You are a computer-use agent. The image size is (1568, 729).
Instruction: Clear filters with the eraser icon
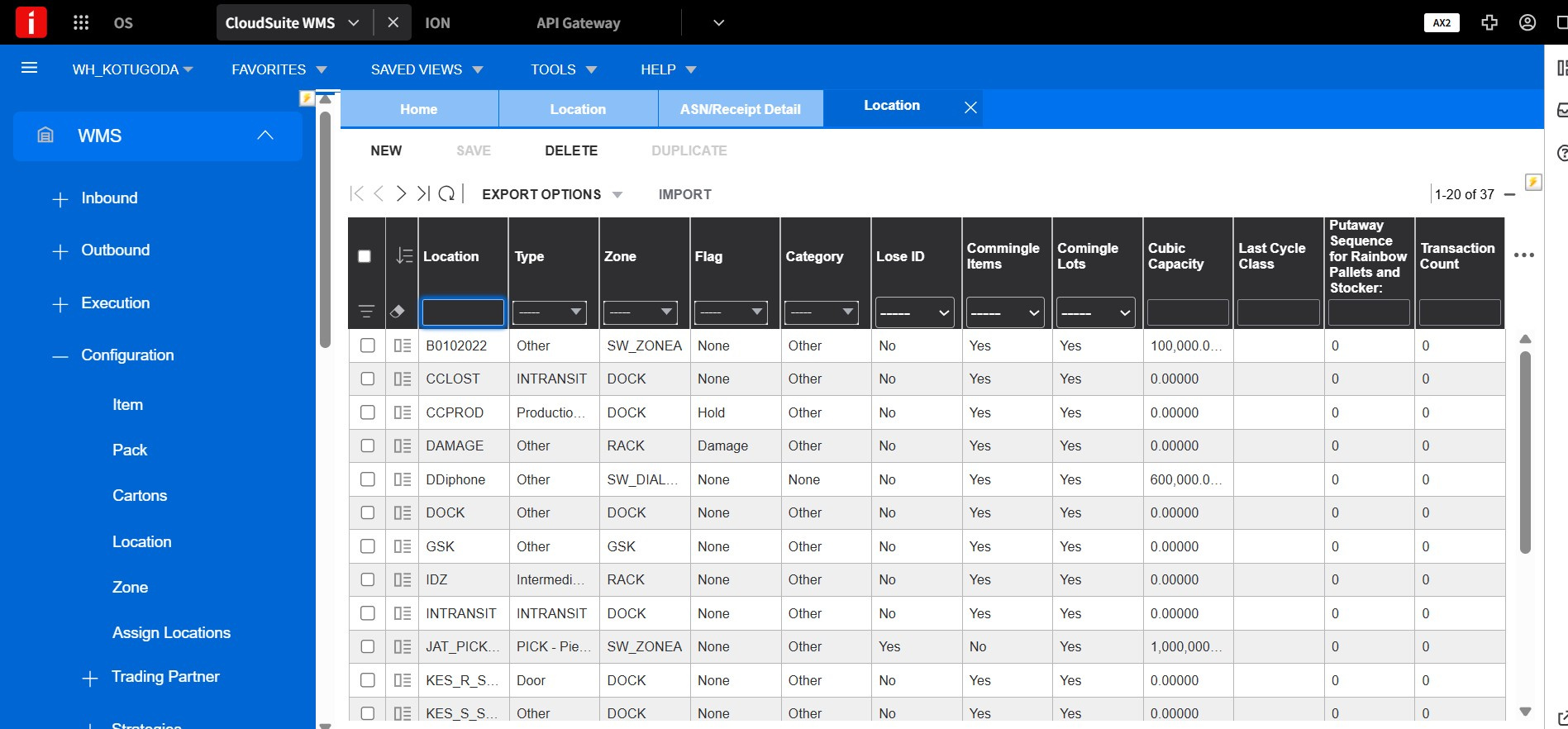398,312
